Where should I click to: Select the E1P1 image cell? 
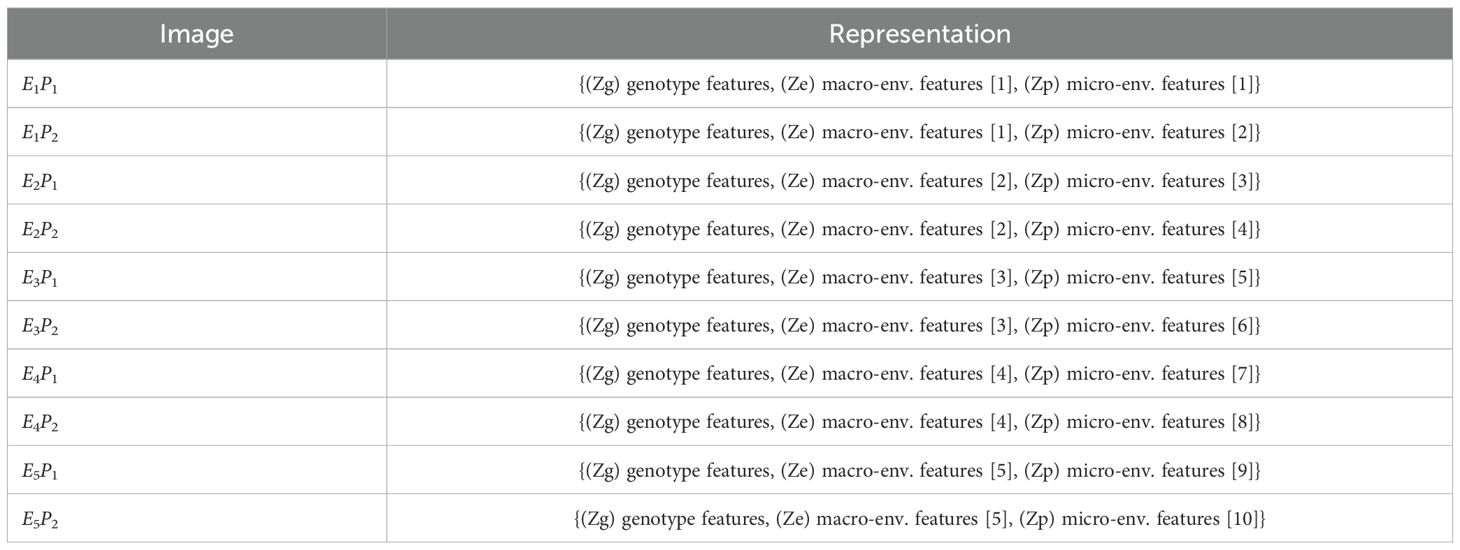pos(41,85)
